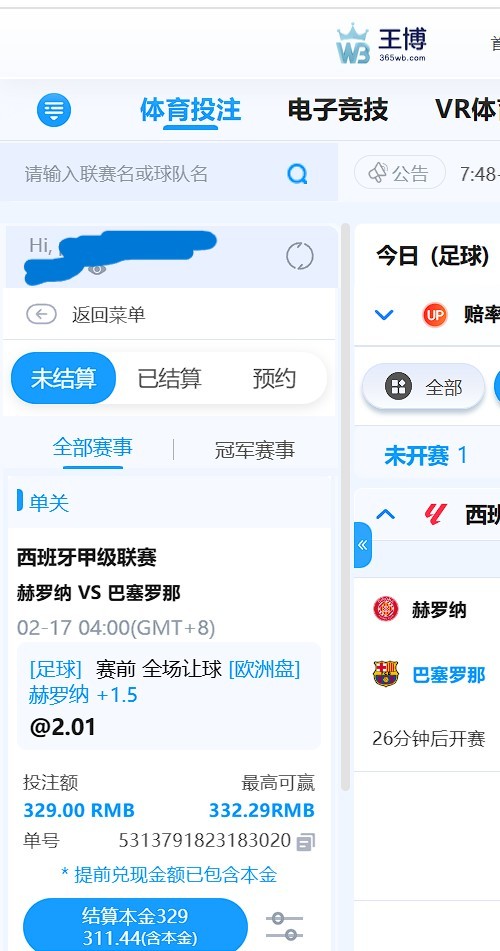Image resolution: width=500 pixels, height=951 pixels.
Task: Click the 结算本金329 cash-out button
Action: 135,926
